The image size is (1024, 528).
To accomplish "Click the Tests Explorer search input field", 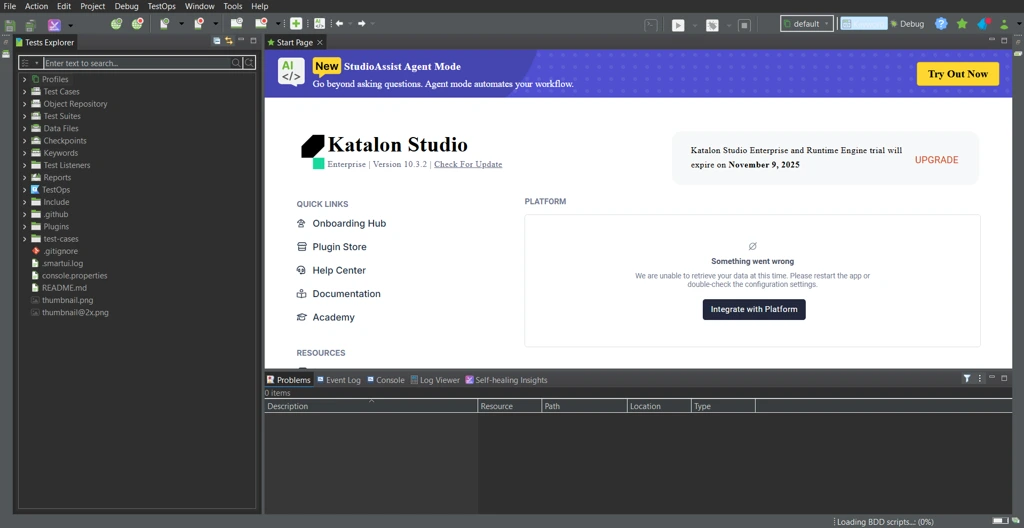I will point(136,63).
